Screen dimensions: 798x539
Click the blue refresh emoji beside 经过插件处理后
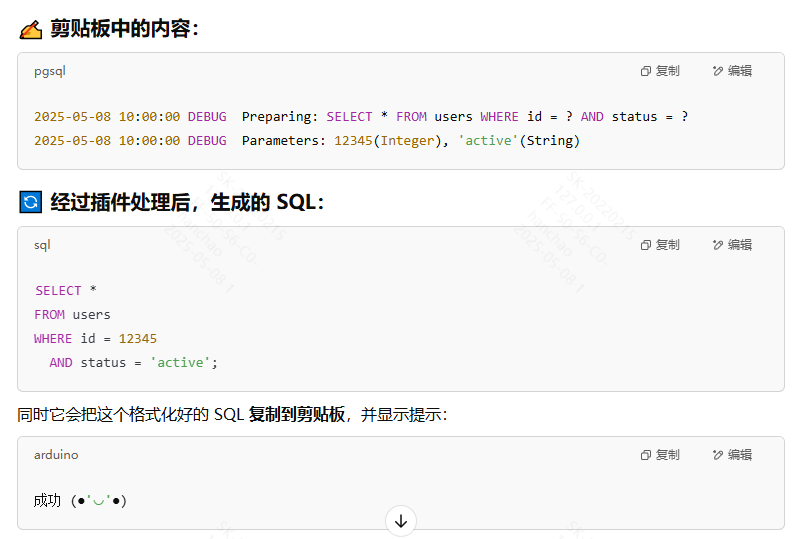(31, 202)
